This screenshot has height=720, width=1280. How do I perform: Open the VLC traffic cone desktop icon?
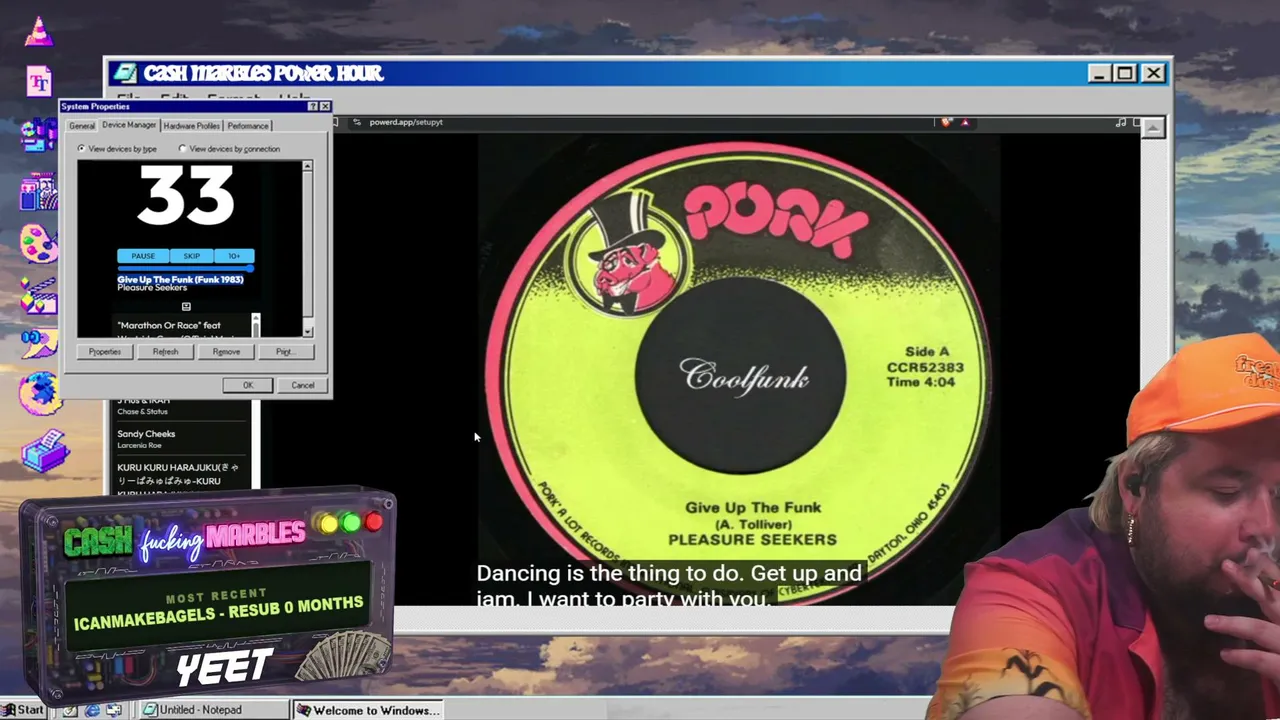pos(38,32)
